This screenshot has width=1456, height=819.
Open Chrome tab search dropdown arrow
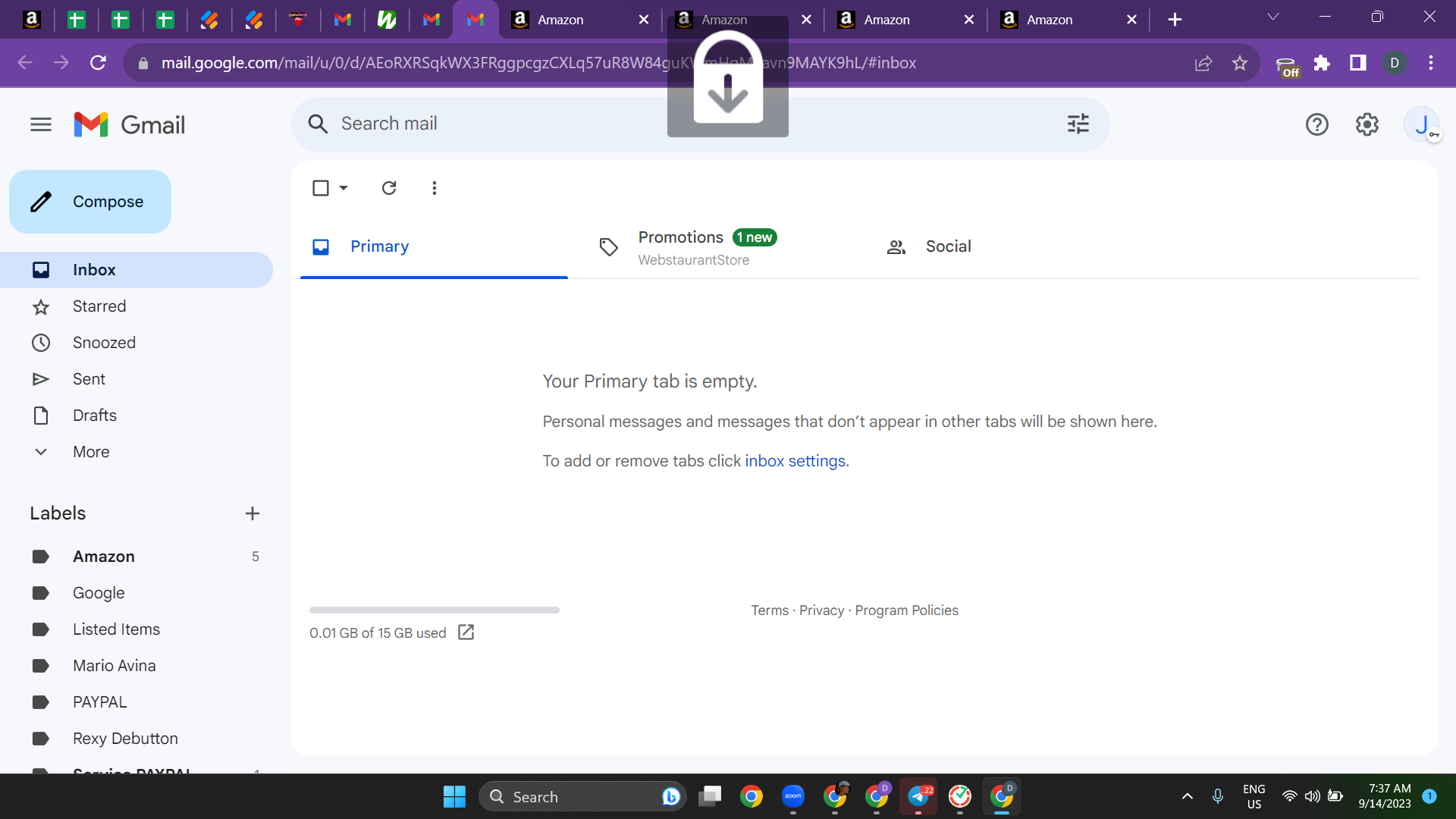pos(1273,17)
